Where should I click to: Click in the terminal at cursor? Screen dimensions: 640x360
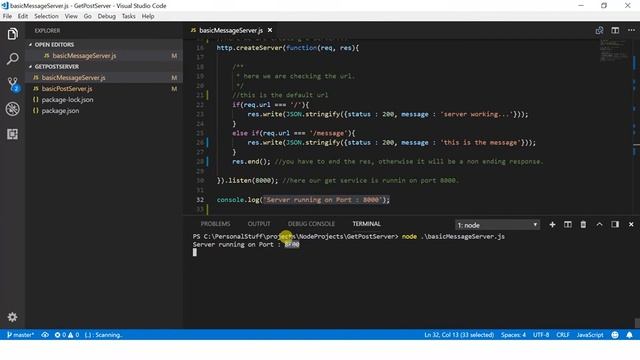[x=195, y=252]
